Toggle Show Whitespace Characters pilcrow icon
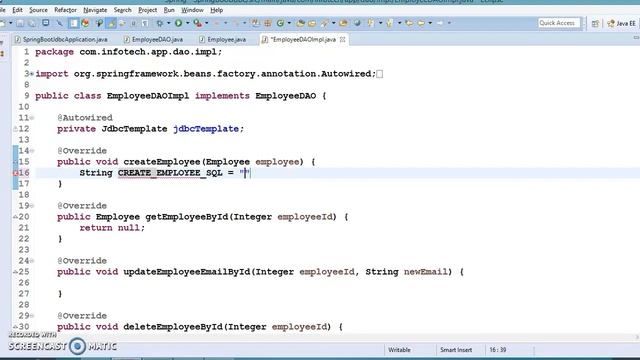The width and height of the screenshot is (640, 360). 145,23
